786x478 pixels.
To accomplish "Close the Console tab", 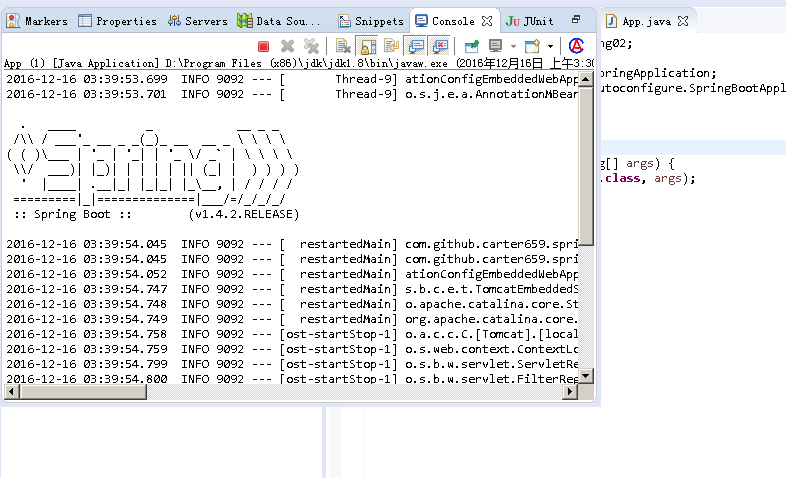I will pos(487,21).
